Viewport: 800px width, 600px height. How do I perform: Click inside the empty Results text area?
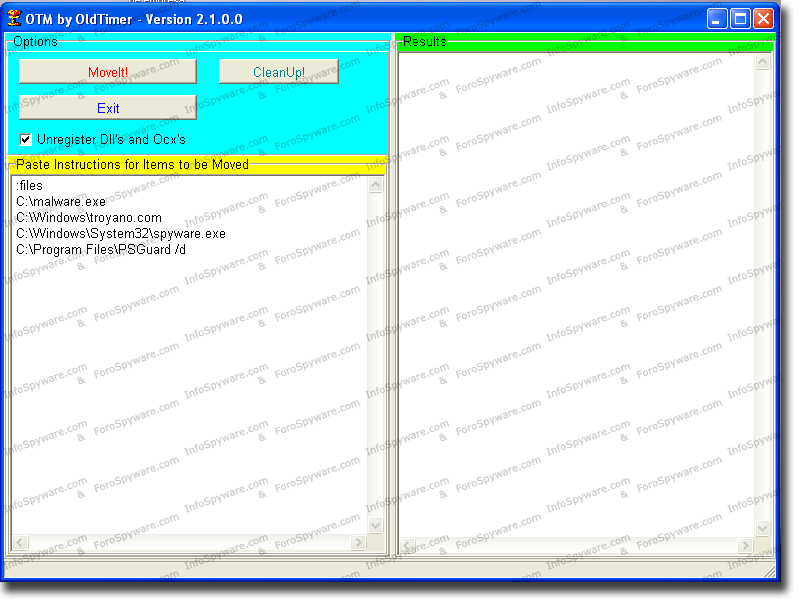click(x=577, y=296)
